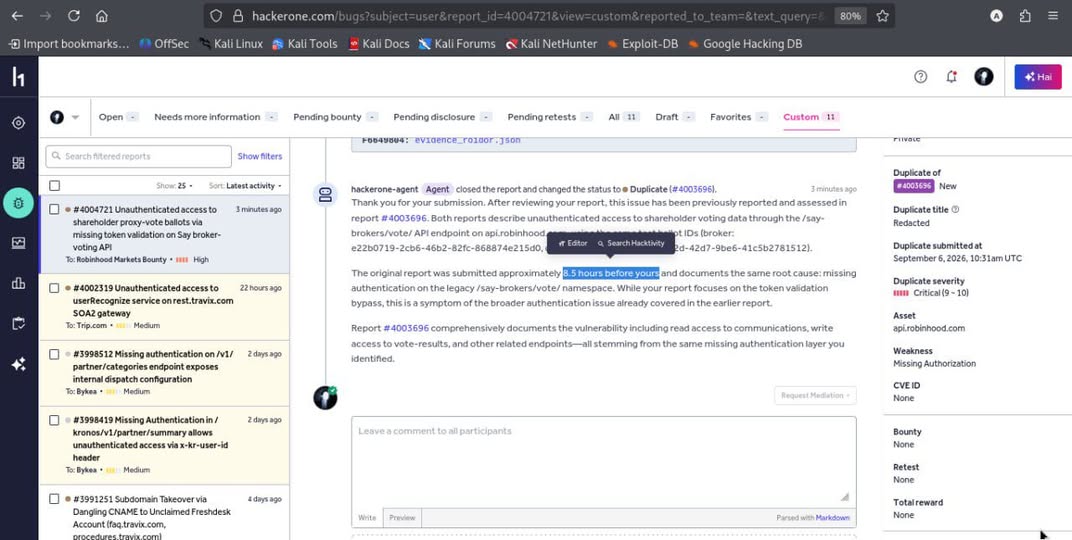Open the OffSec bookmark
The height and width of the screenshot is (540, 1072).
164,44
